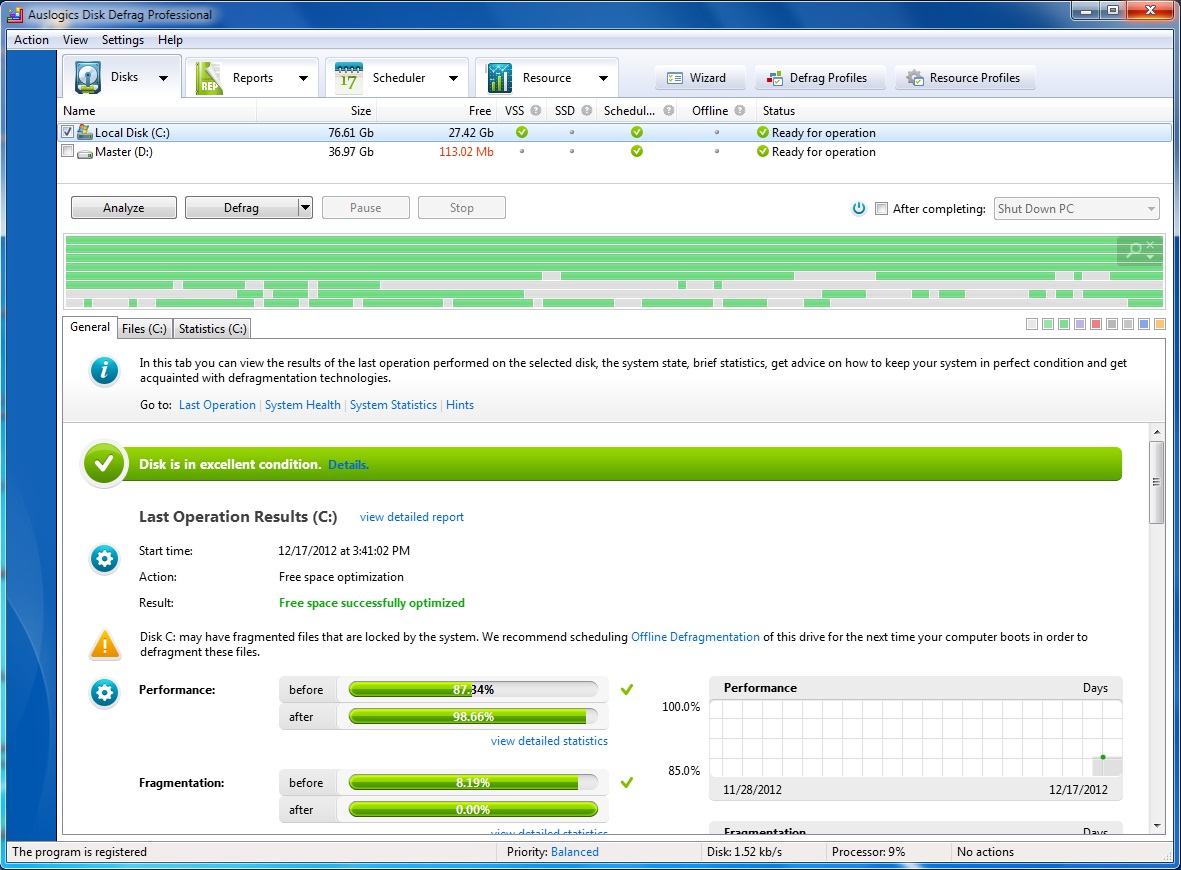Follow the Hints link
Viewport: 1181px width, 870px height.
(459, 404)
